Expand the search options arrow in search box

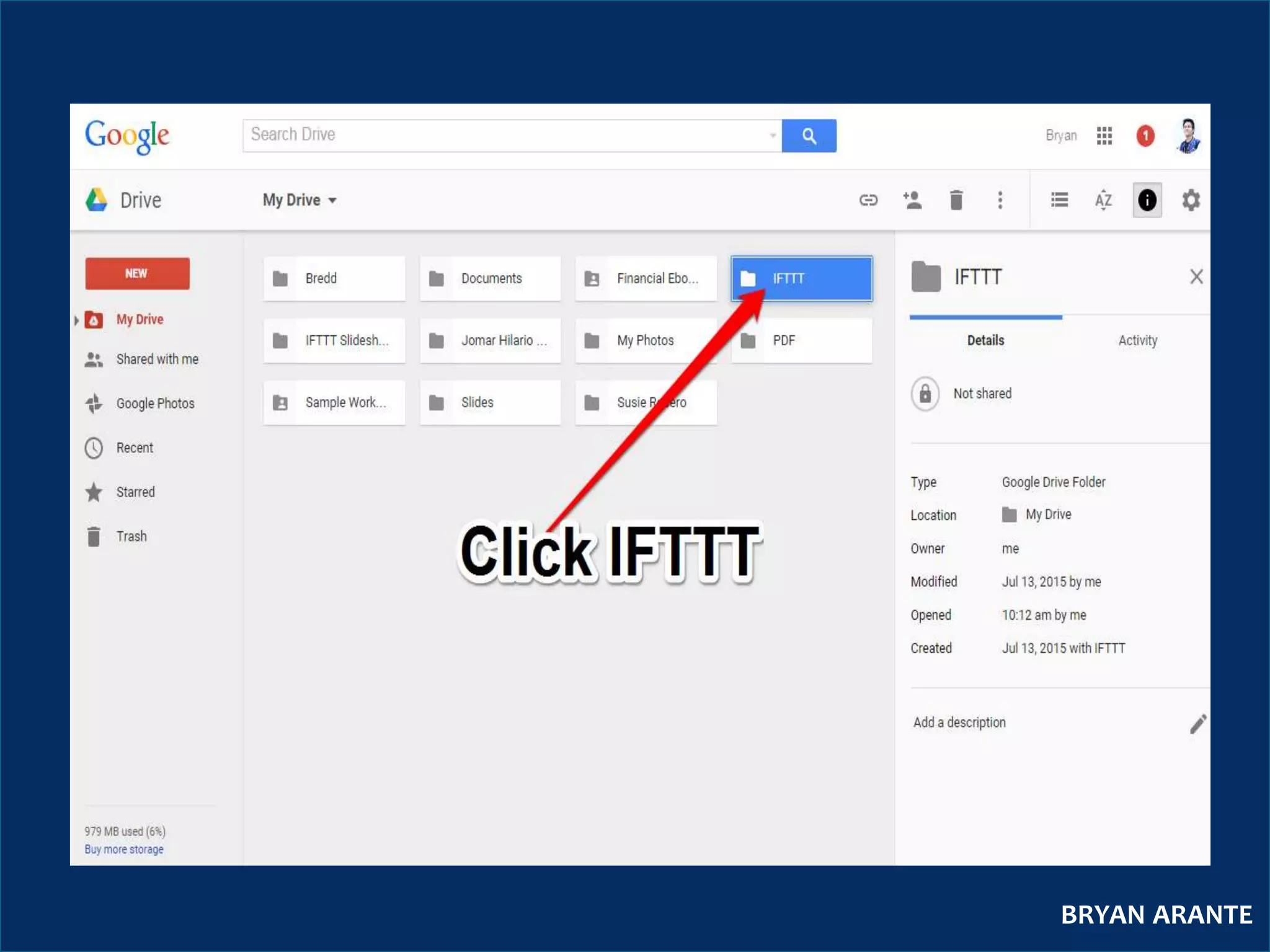[773, 136]
